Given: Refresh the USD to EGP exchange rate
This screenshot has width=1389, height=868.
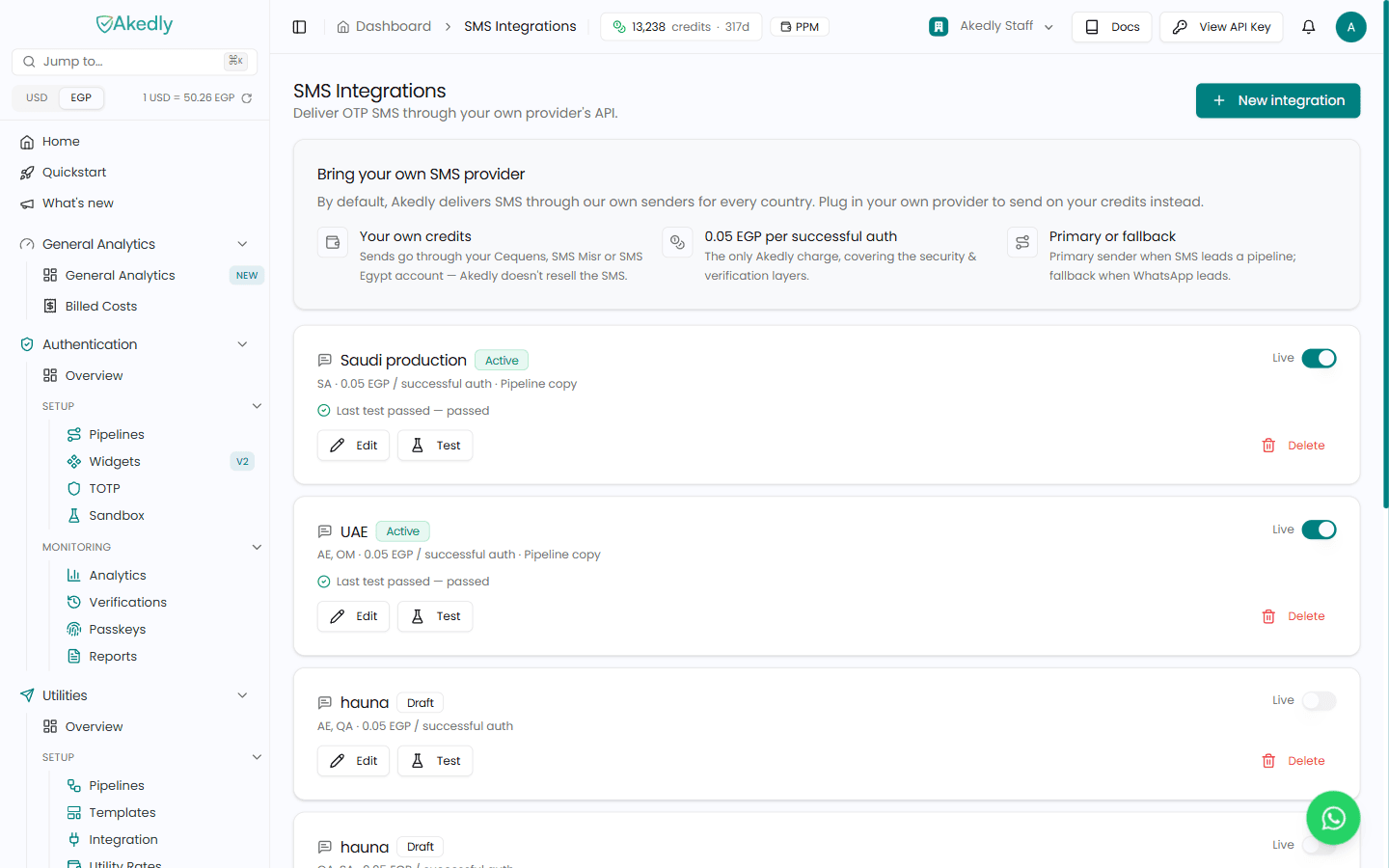Looking at the screenshot, I should pos(247,98).
